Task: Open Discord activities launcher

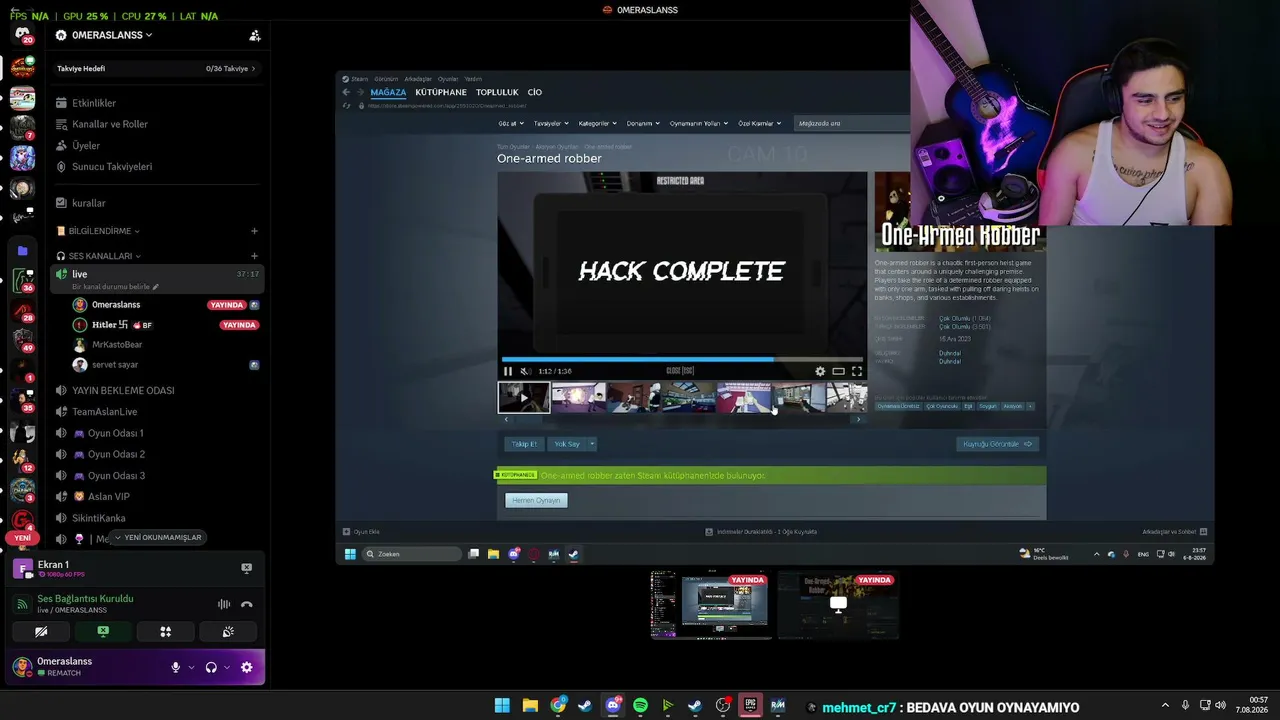Action: [166, 632]
